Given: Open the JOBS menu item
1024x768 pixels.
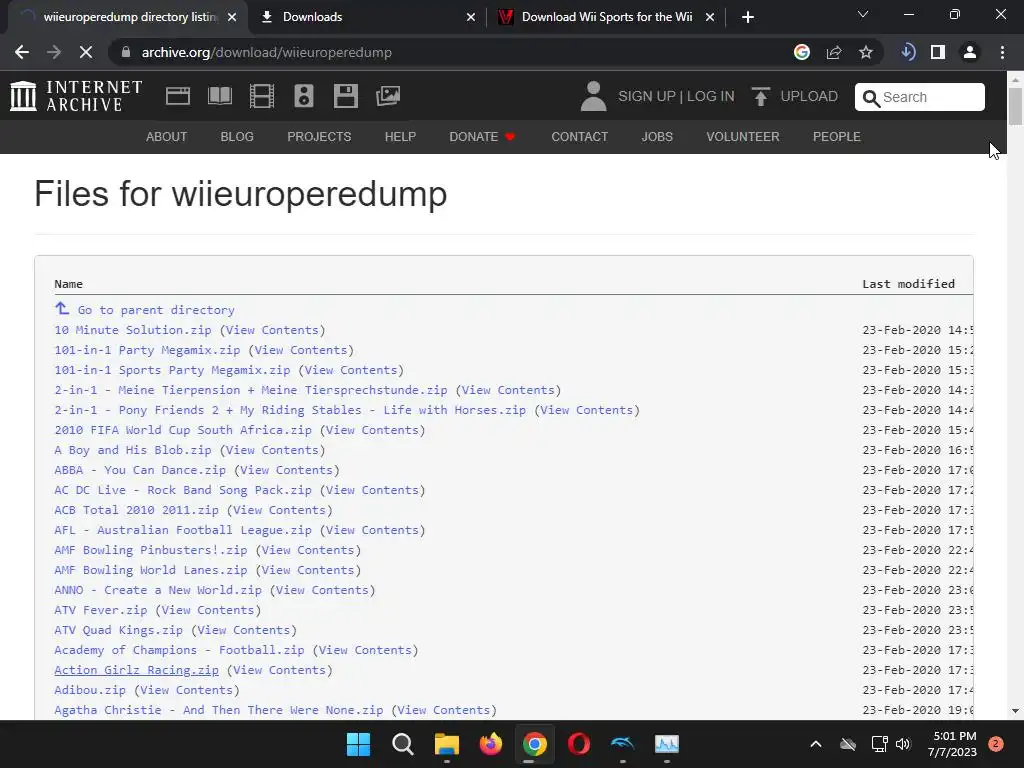Looking at the screenshot, I should pos(657,136).
